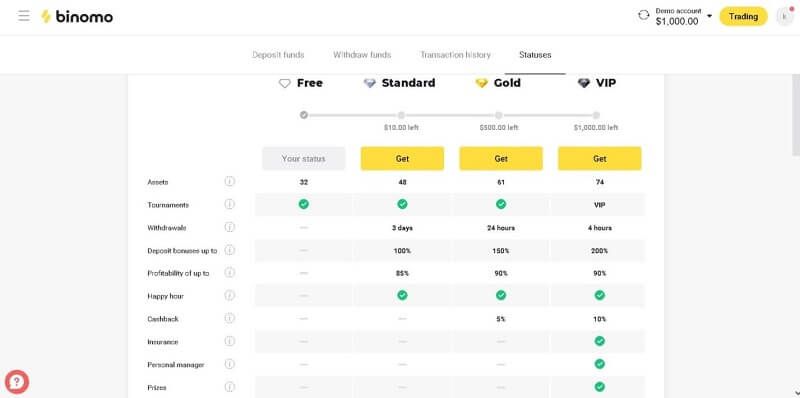The image size is (800, 398).
Task: Click Standard column Happy hour checkmark
Action: (x=402, y=295)
